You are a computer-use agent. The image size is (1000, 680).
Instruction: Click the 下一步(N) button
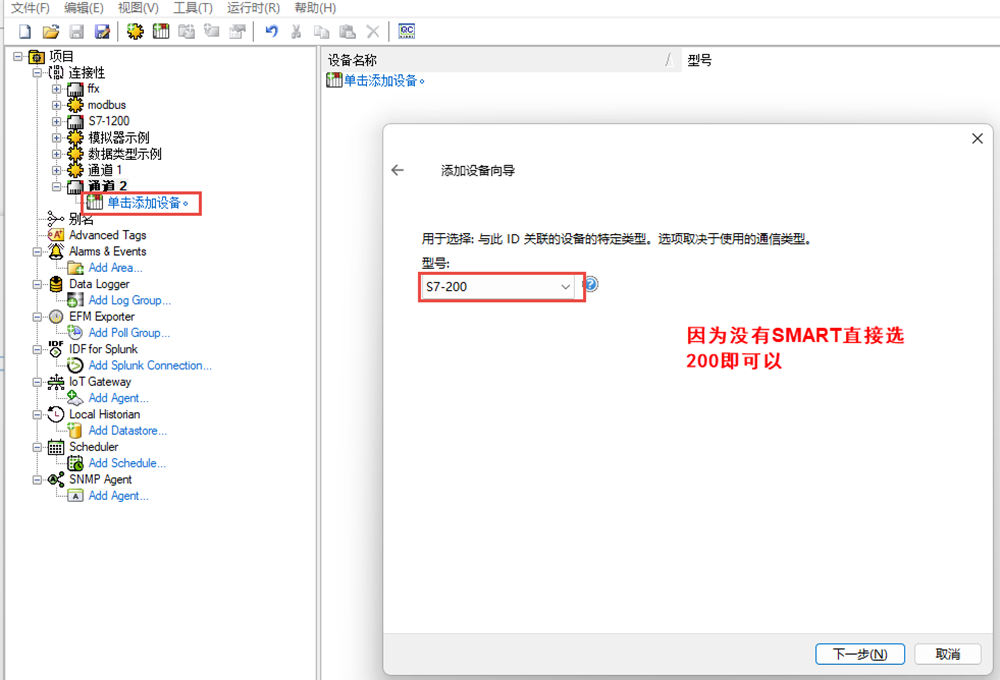(860, 654)
